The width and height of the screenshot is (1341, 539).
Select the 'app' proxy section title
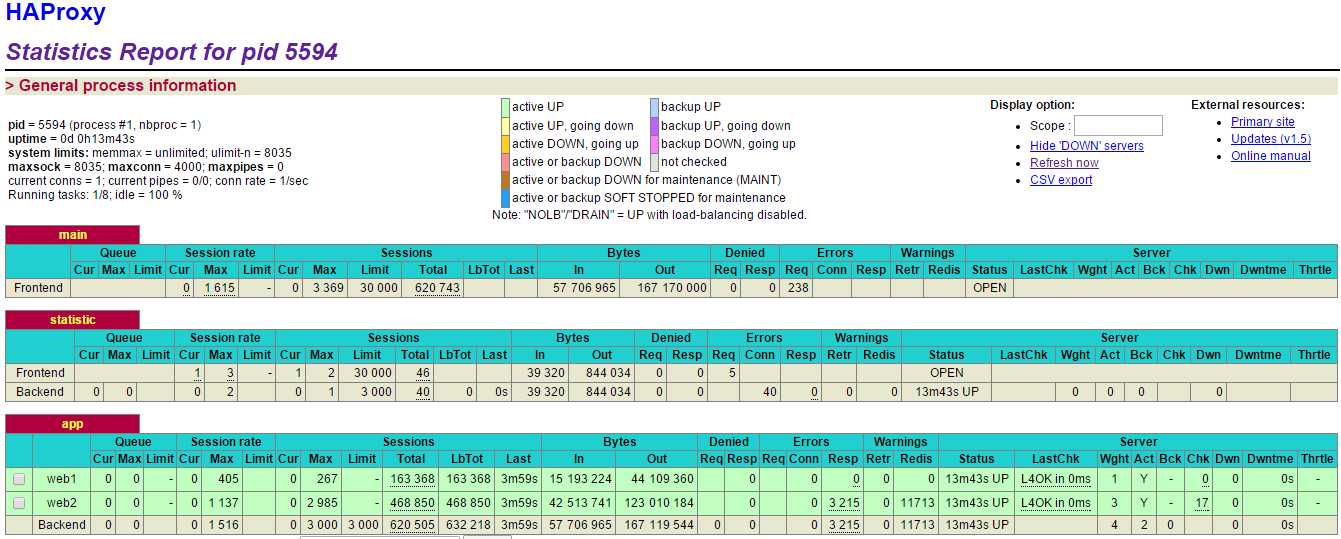pyautogui.click(x=73, y=424)
